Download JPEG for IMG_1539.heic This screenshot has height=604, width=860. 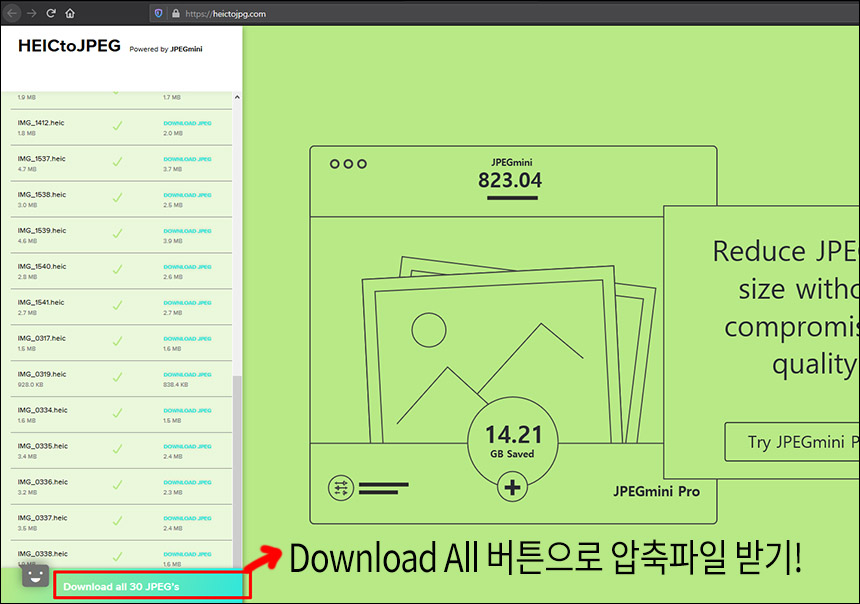point(187,231)
